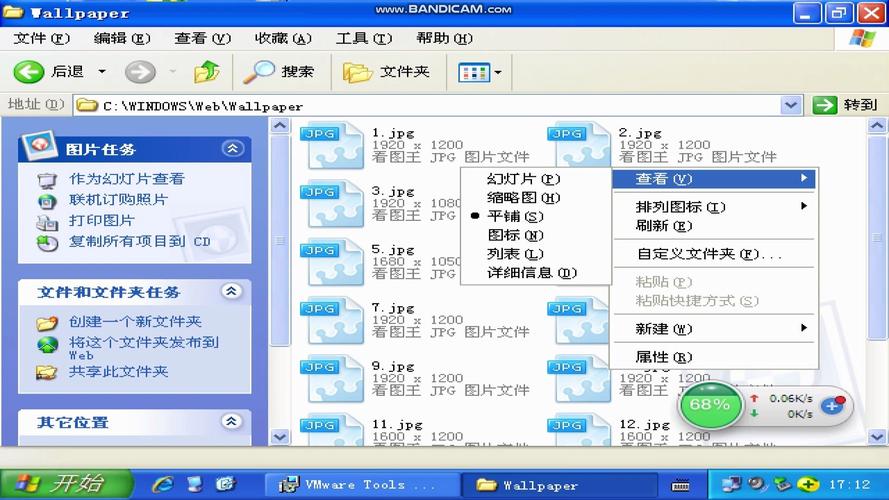Image resolution: width=889 pixels, height=500 pixels.
Task: Click Show Desktop quick launch icon
Action: click(194, 484)
